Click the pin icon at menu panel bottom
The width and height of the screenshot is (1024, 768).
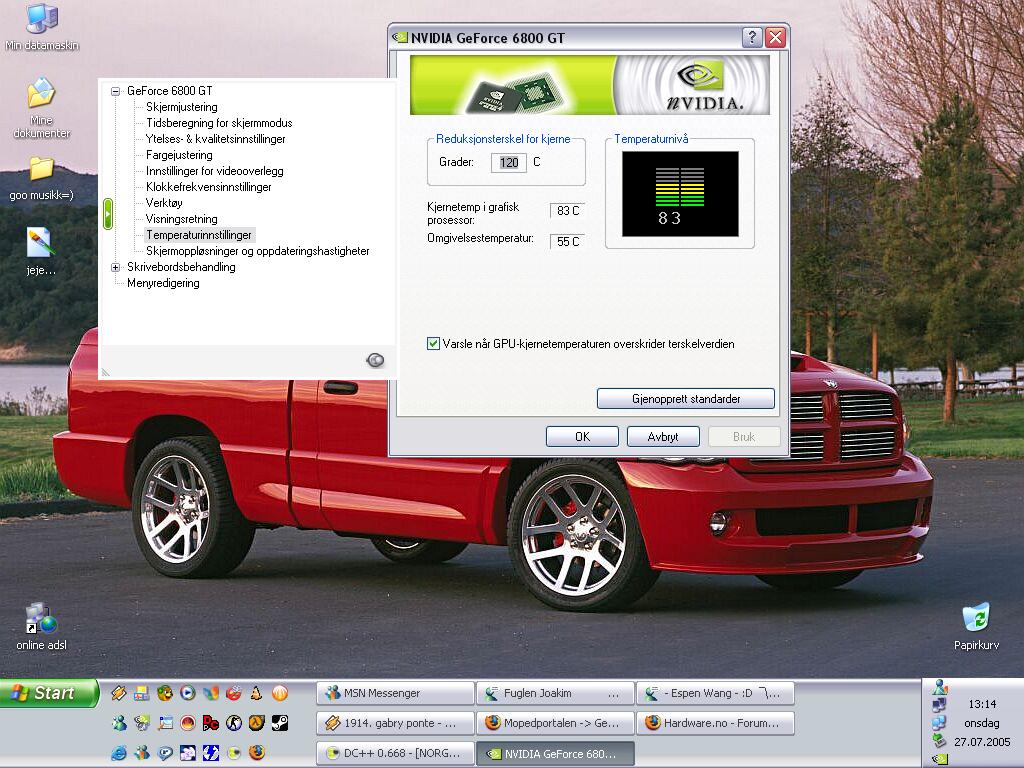pyautogui.click(x=375, y=360)
